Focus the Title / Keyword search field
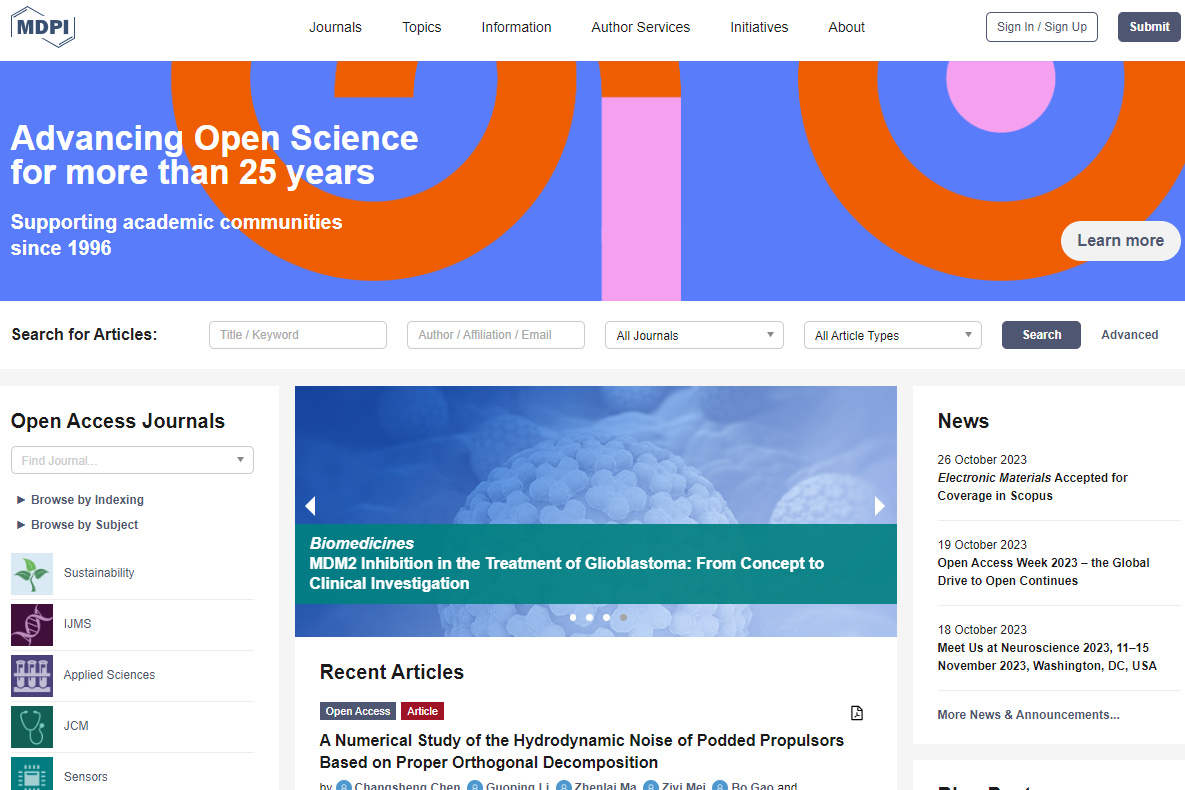The image size is (1185, 790). point(297,335)
